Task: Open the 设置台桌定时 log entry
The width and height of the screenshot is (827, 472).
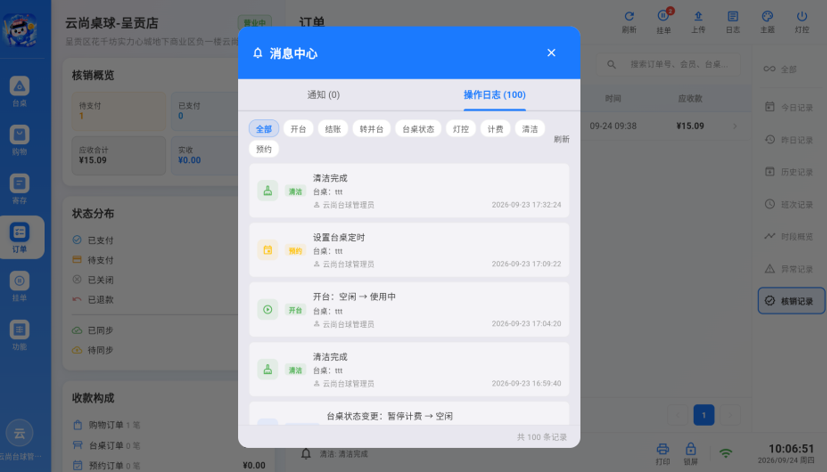Action: [x=409, y=250]
